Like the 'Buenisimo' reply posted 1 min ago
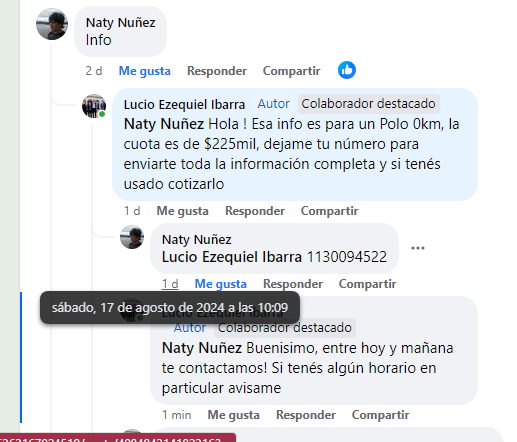This screenshot has height=442, width=517. coord(233,415)
